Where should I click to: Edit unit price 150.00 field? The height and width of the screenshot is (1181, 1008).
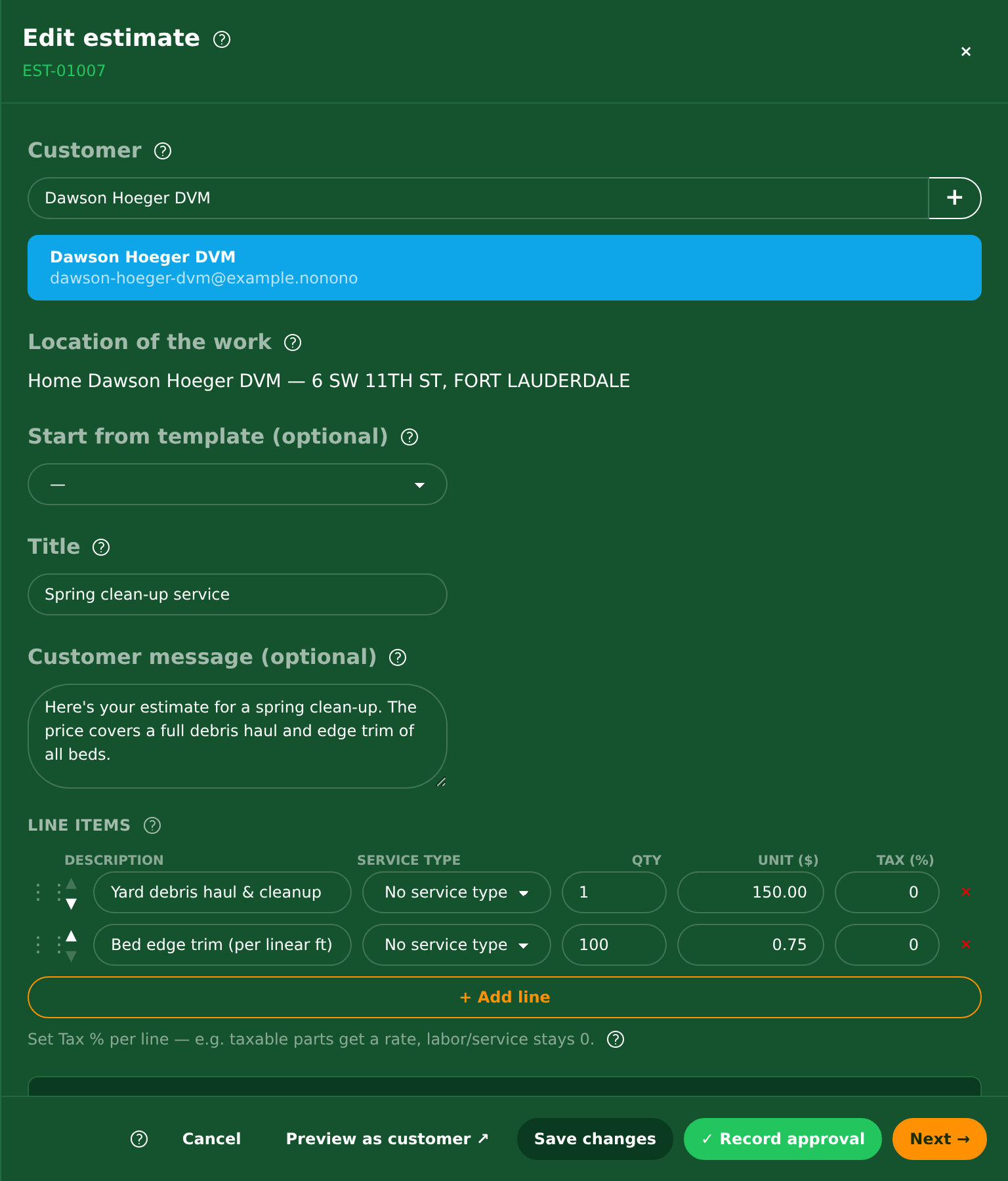tap(751, 892)
